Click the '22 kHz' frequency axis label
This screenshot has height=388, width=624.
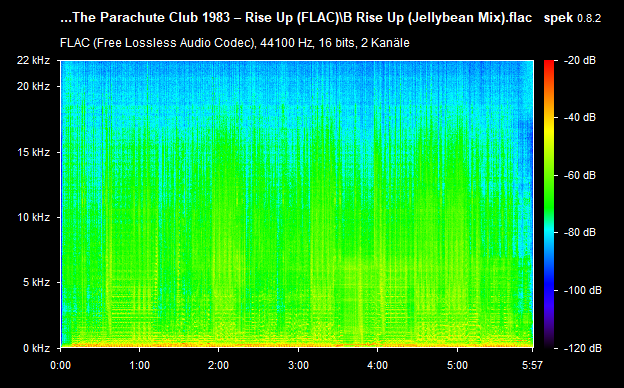(x=33, y=60)
